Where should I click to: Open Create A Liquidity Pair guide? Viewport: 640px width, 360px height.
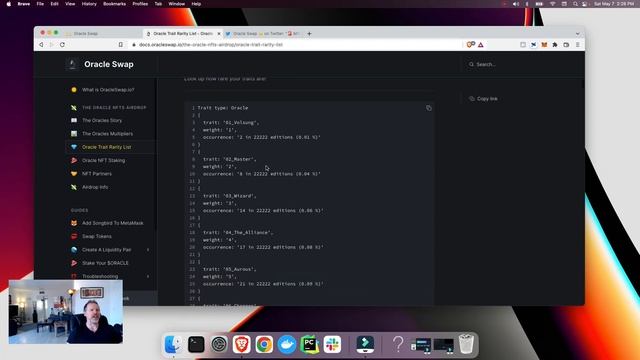pyautogui.click(x=107, y=250)
